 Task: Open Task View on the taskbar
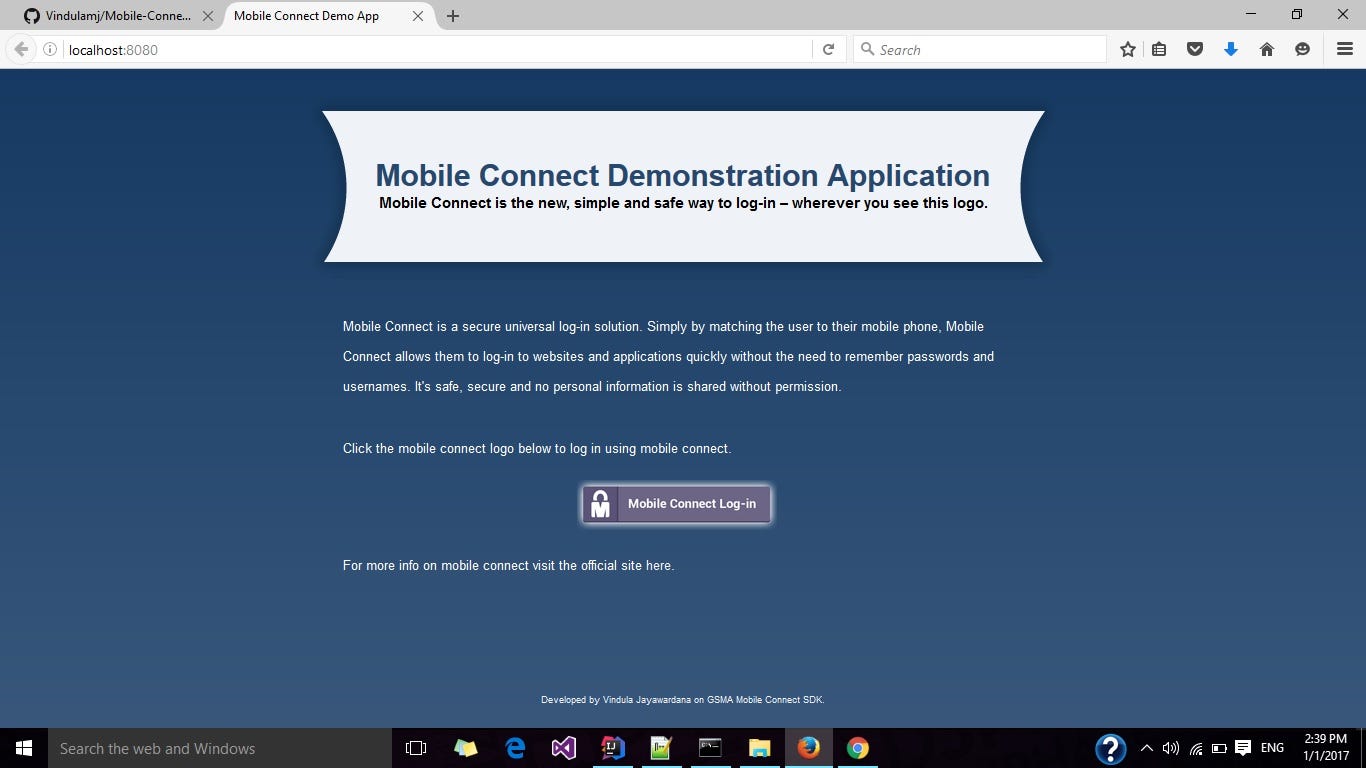point(416,748)
